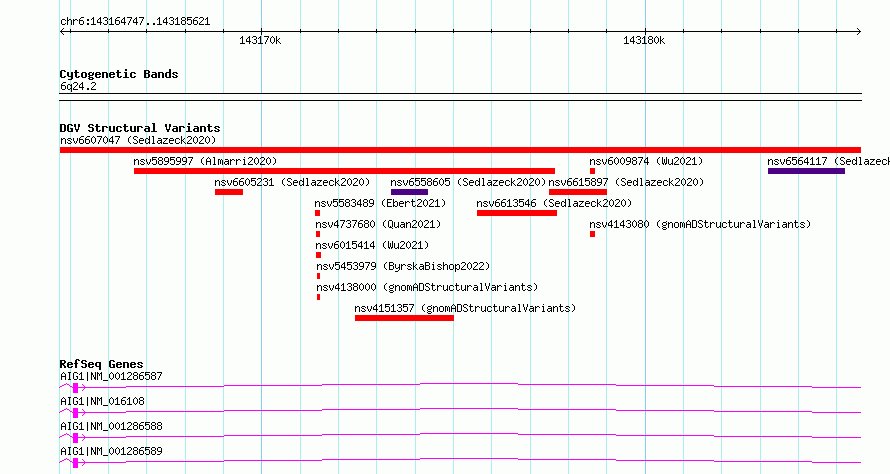The width and height of the screenshot is (890, 474).
Task: Open nsv6615897 (Sedlazeck2020) label
Action: [x=626, y=182]
